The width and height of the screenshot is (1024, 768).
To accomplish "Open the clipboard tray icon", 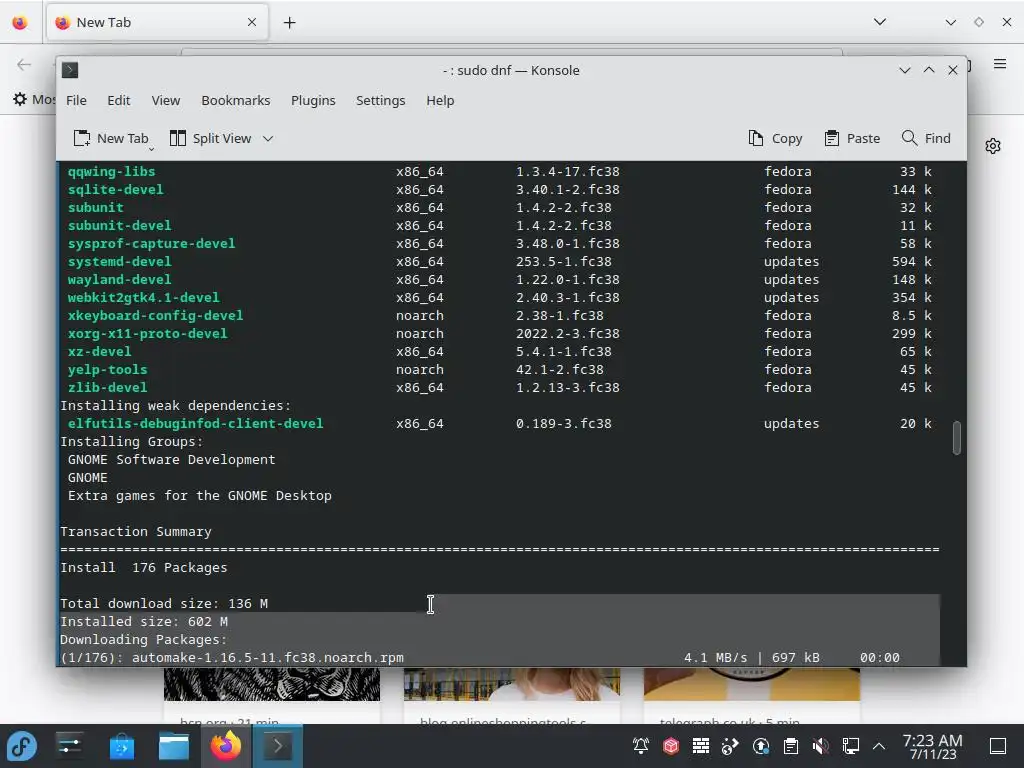I will point(791,746).
